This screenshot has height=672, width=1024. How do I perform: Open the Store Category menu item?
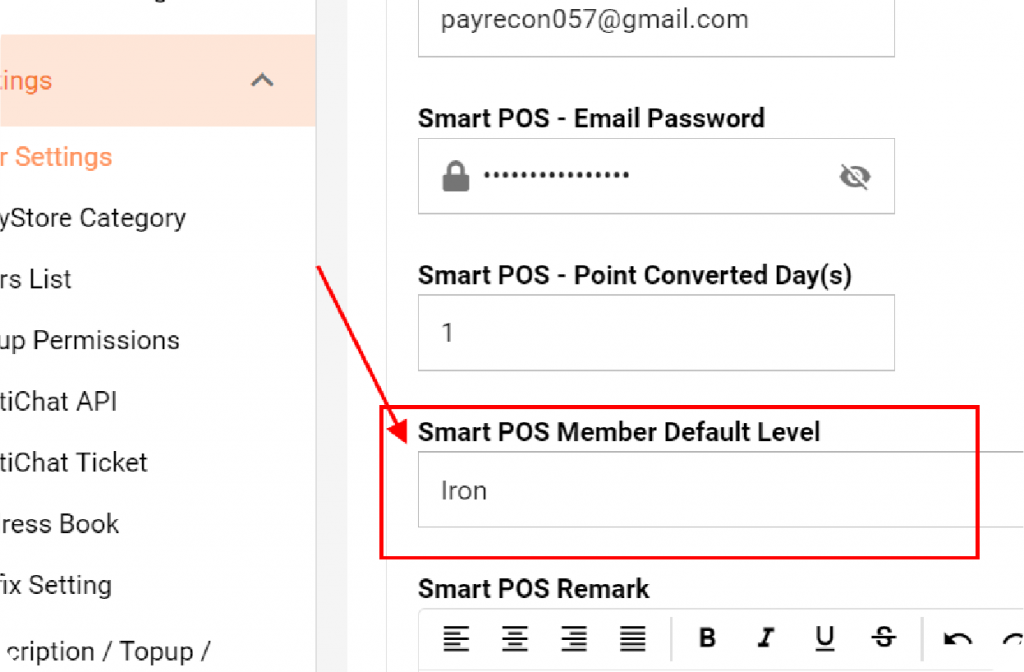pos(93,218)
